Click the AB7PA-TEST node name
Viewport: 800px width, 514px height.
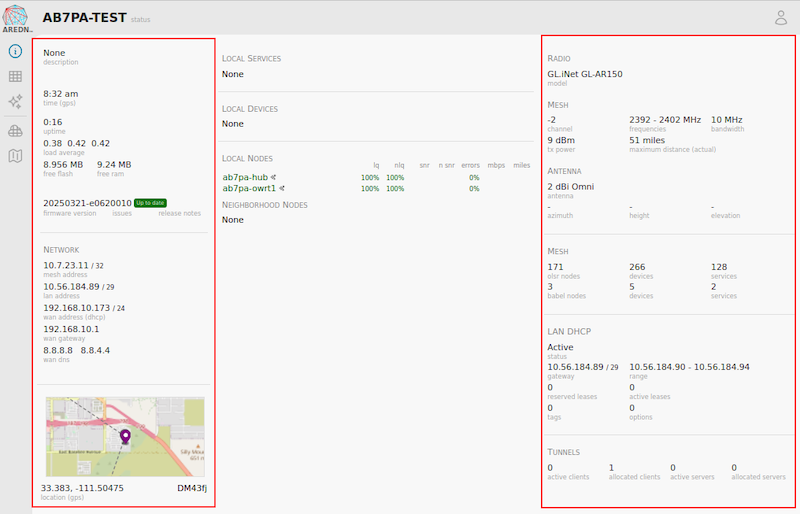84,17
